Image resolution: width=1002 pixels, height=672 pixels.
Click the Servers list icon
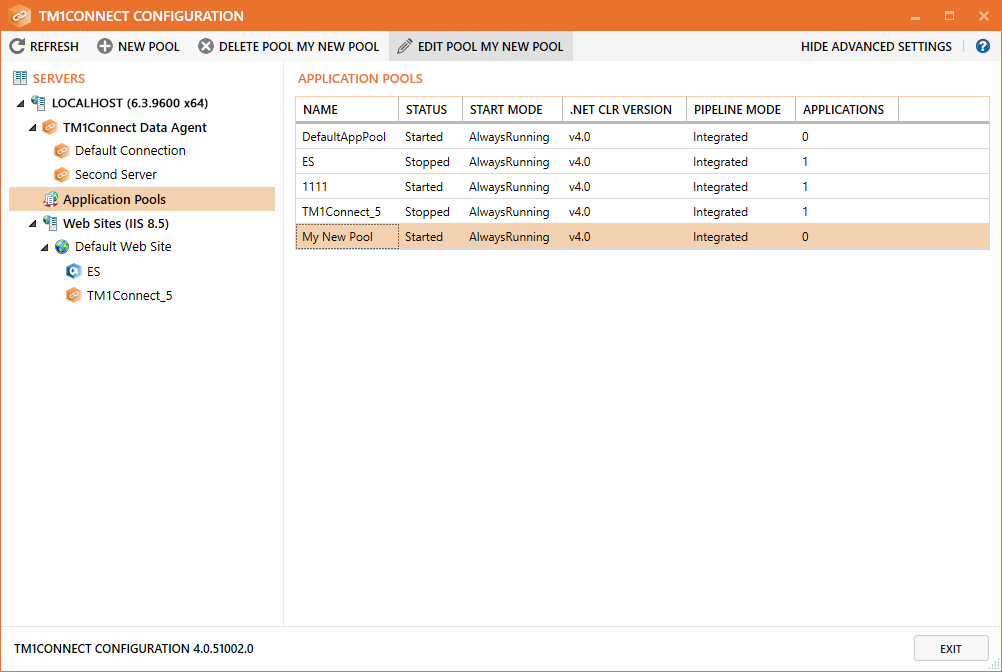[20, 78]
